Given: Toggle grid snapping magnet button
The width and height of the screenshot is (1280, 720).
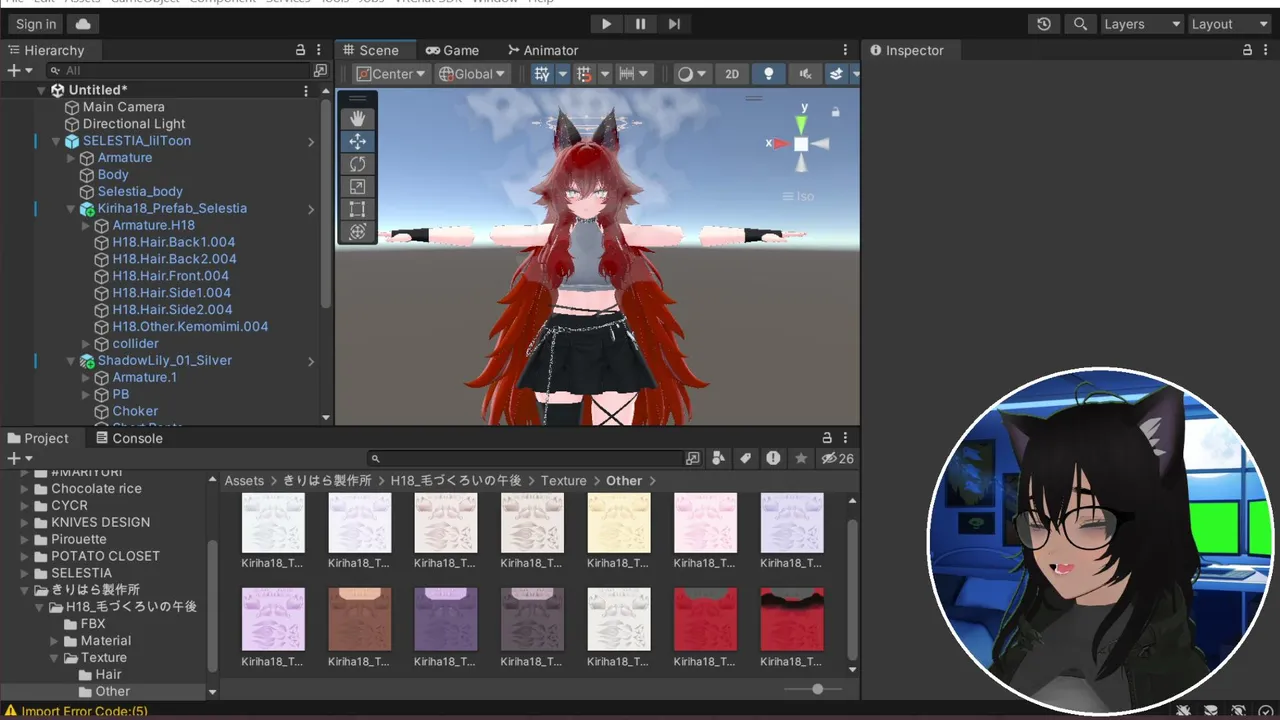Looking at the screenshot, I should tap(585, 74).
